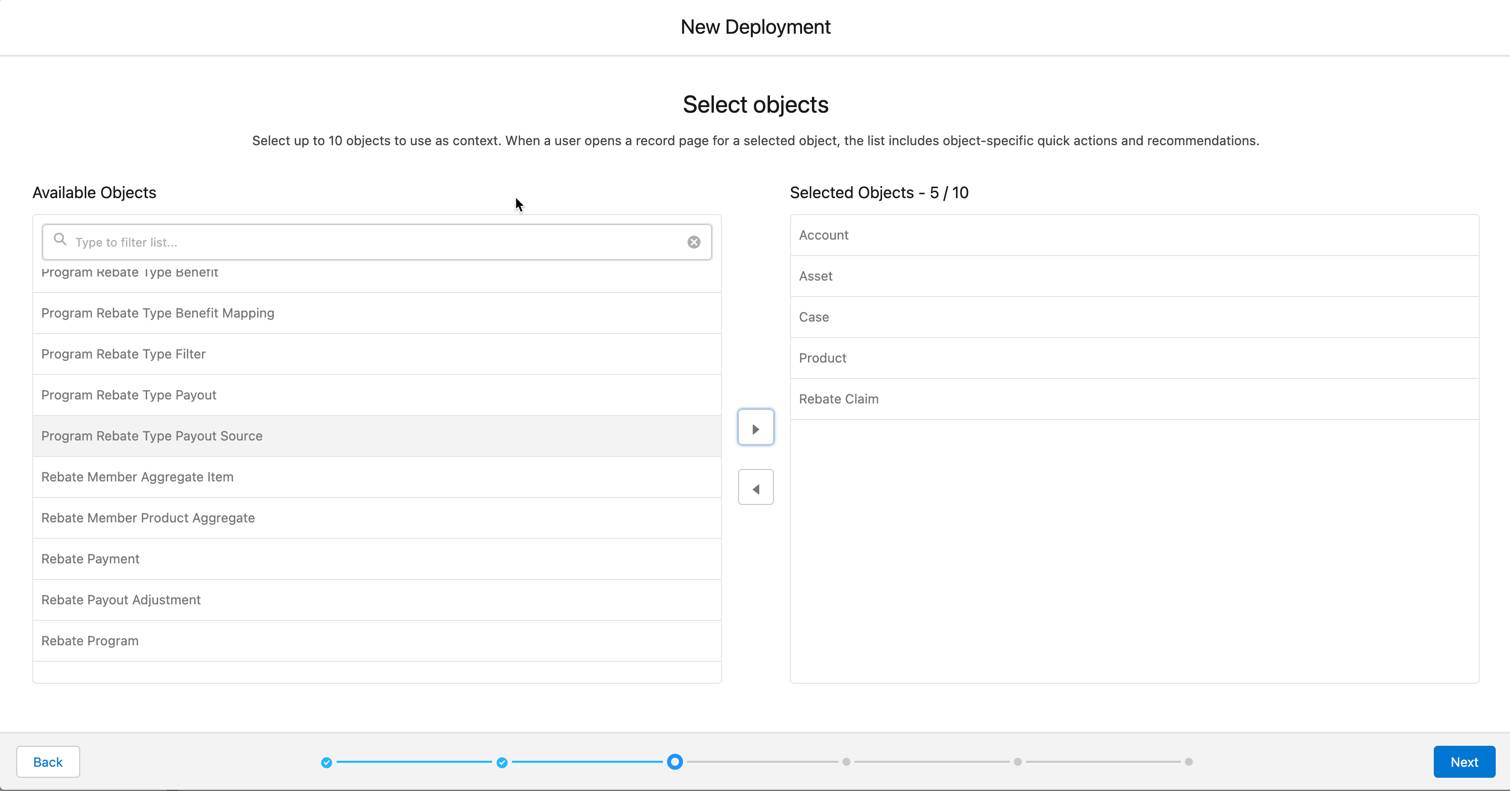Click the first completed step checkmark
Screen dimensions: 1510x791
[x=326, y=762]
